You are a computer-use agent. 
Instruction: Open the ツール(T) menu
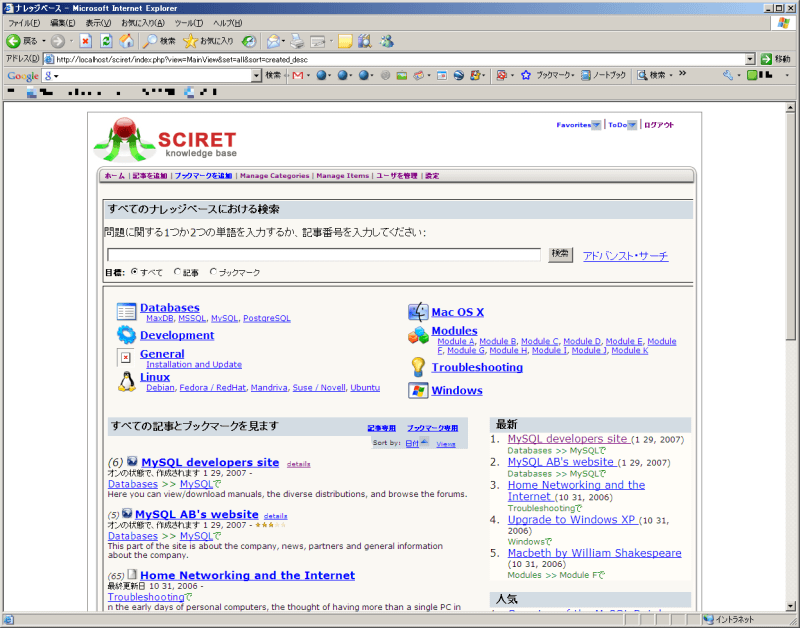188,23
